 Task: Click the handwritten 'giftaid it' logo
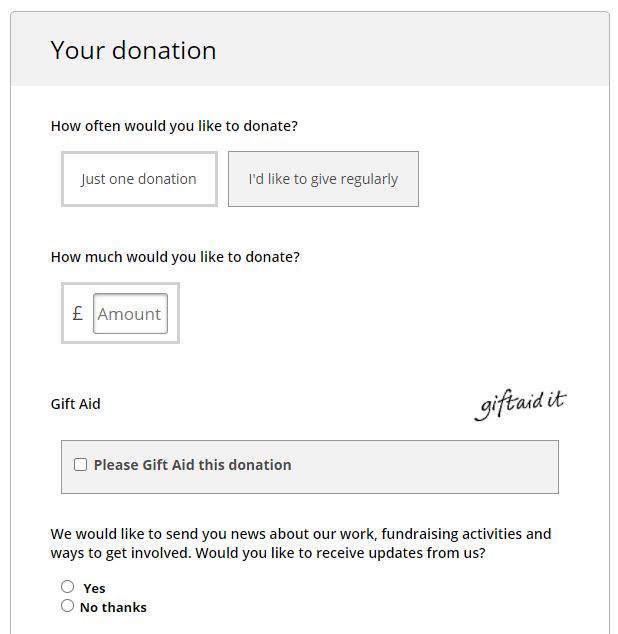point(521,404)
